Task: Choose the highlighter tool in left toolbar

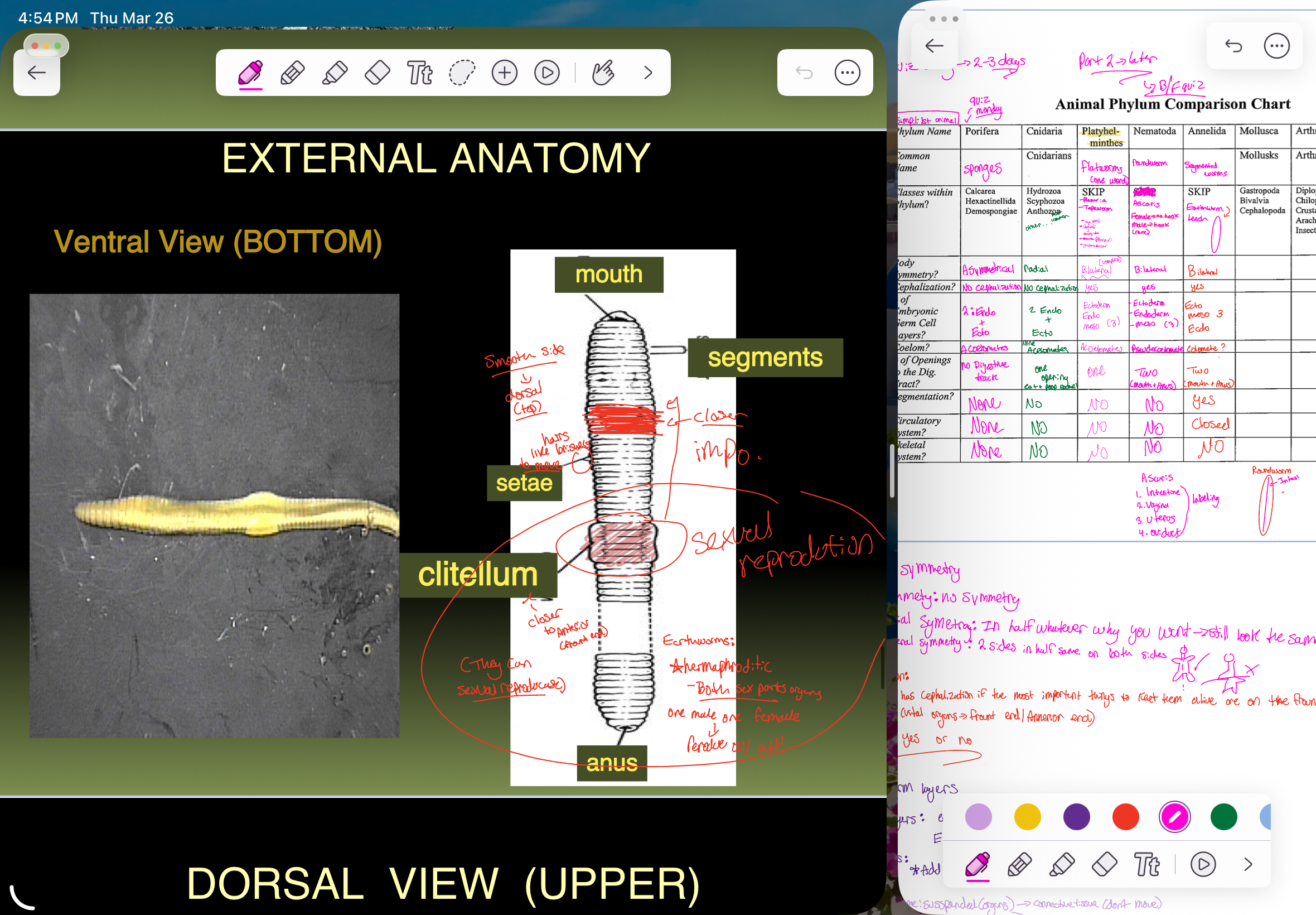Action: coord(335,73)
